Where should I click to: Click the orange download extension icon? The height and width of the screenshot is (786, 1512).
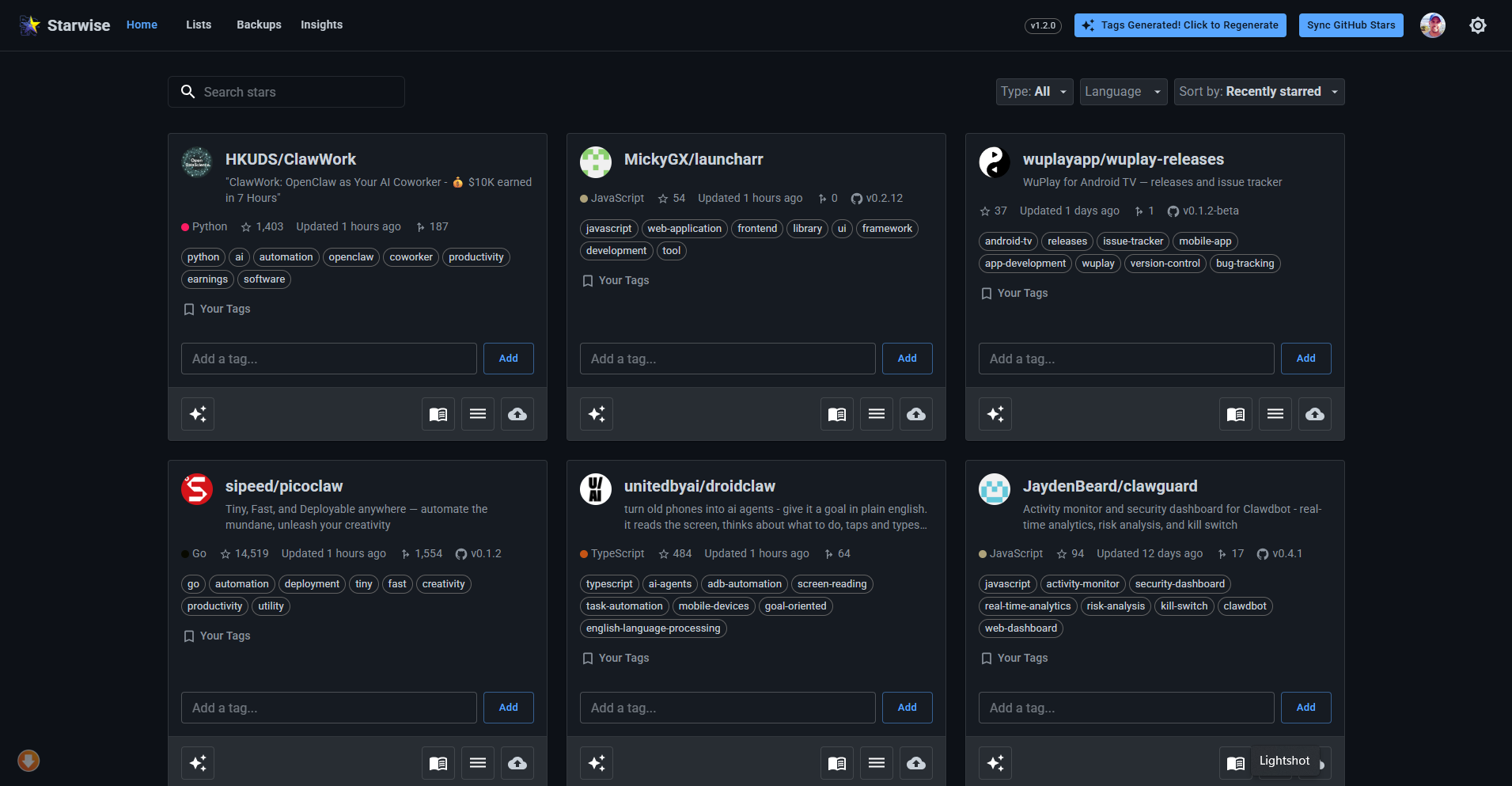click(28, 761)
